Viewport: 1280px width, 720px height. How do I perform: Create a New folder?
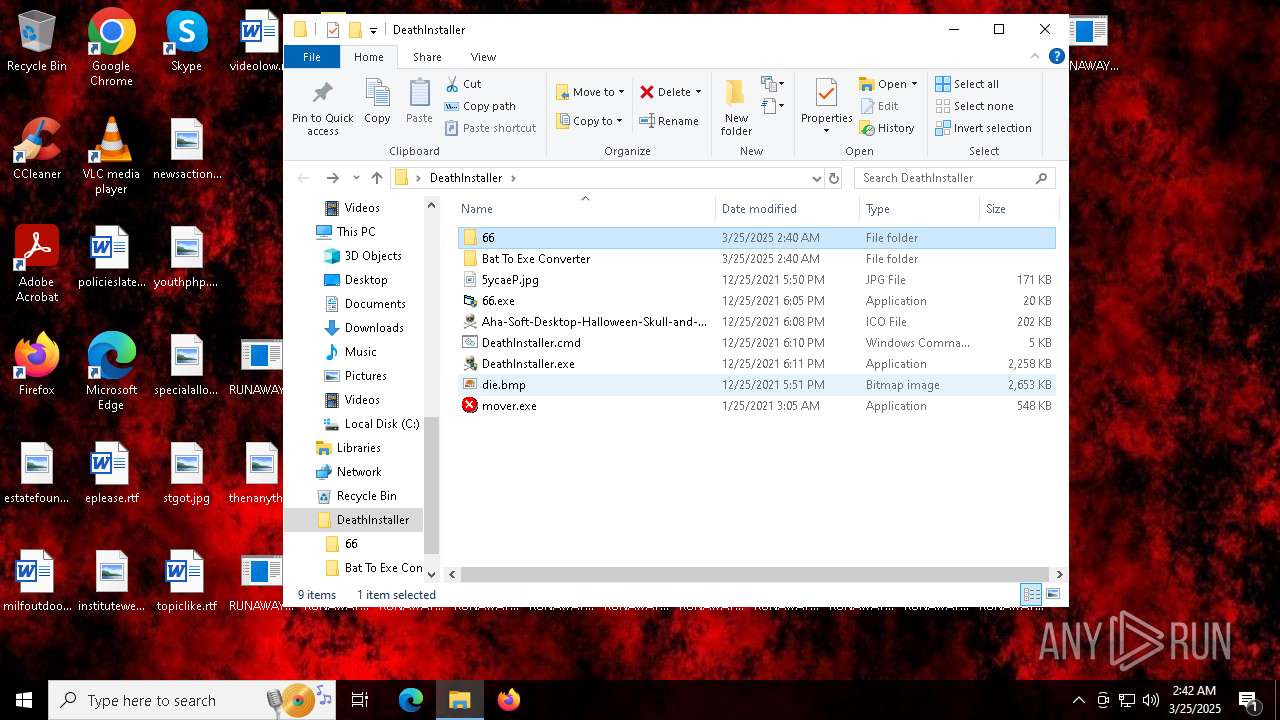pos(736,107)
